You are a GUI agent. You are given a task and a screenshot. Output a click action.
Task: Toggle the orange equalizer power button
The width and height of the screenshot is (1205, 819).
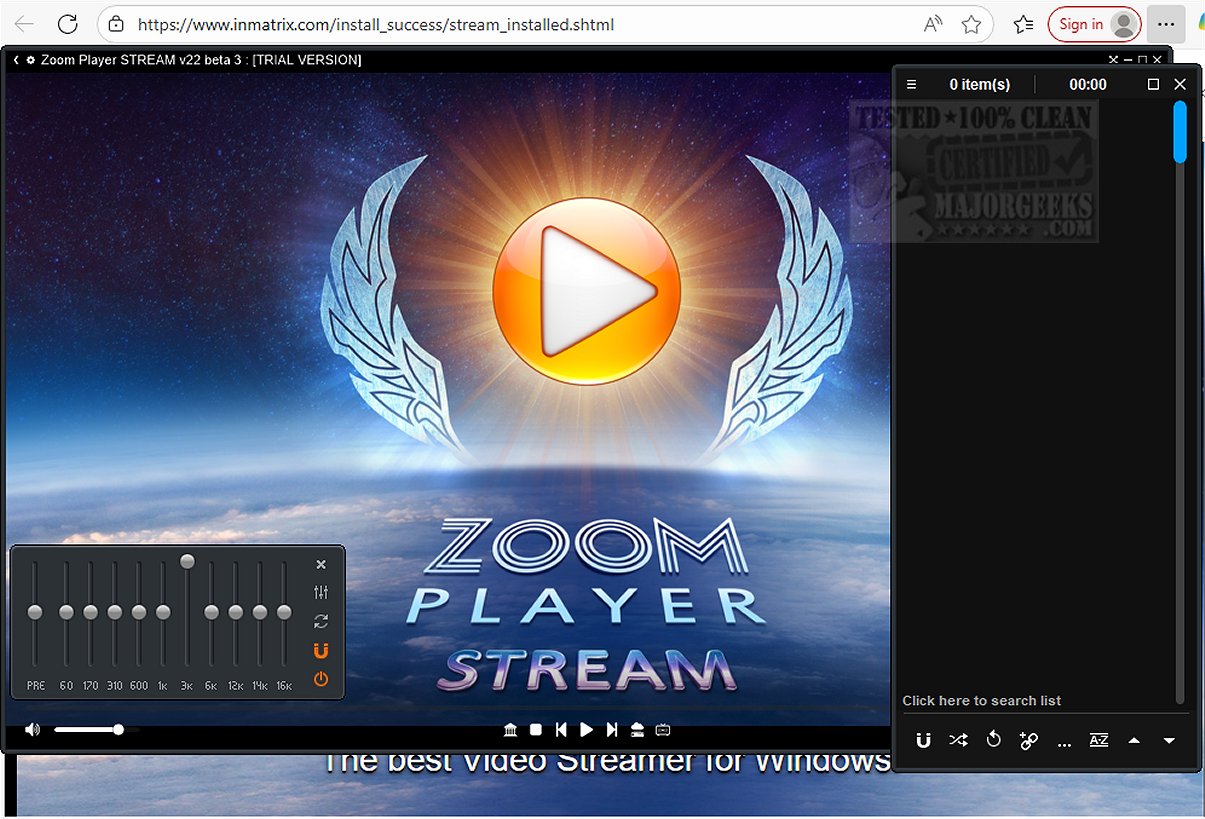tap(321, 680)
